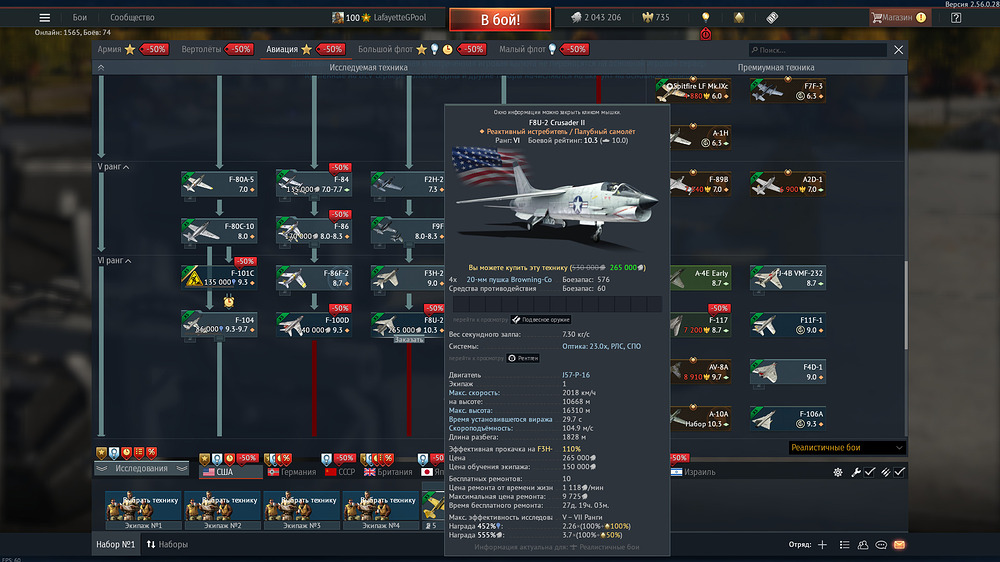The image size is (1000, 562).
Task: Click the red В бой! button
Action: (500, 20)
